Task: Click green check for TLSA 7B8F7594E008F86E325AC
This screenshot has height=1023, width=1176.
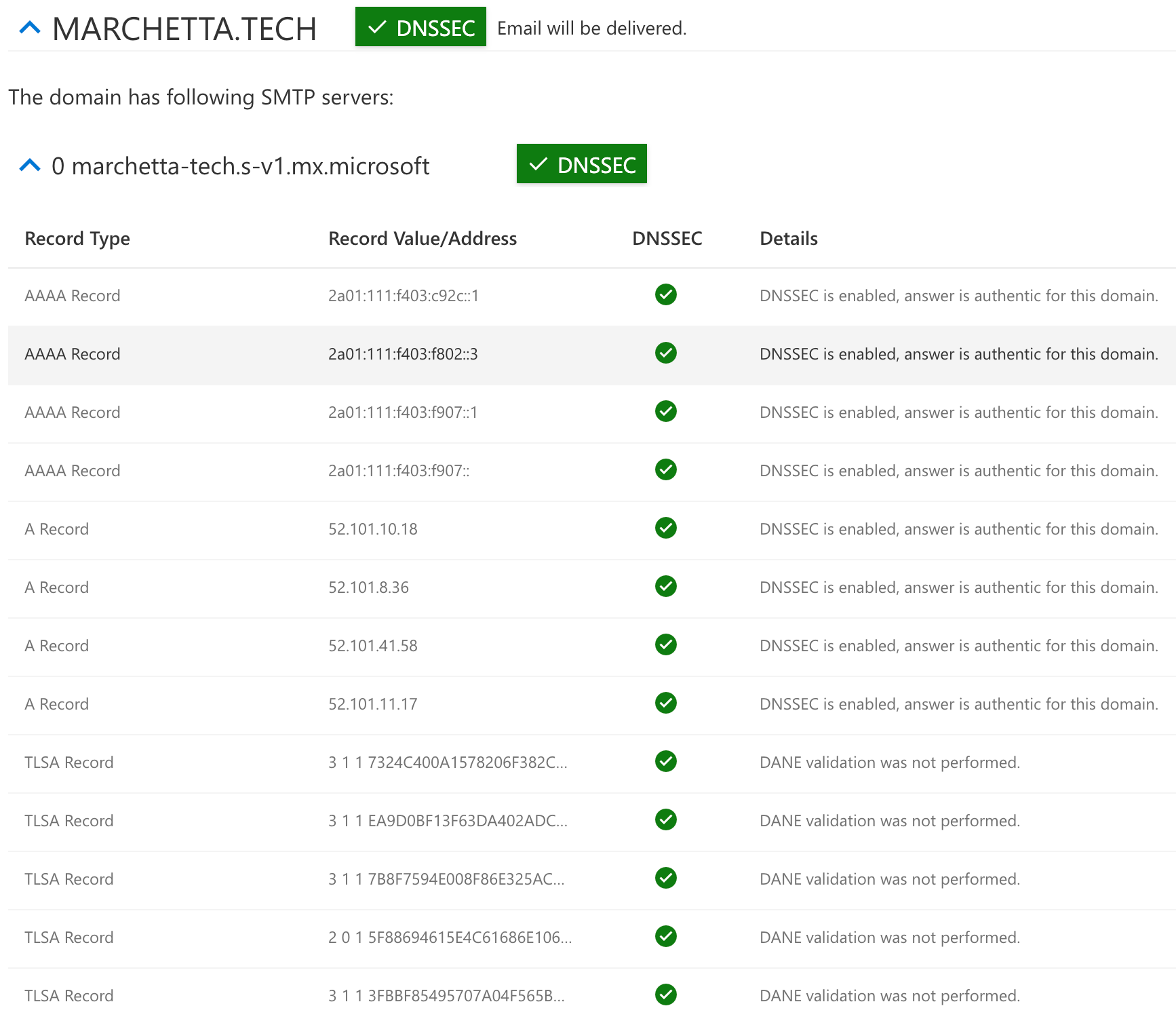Action: coord(666,878)
